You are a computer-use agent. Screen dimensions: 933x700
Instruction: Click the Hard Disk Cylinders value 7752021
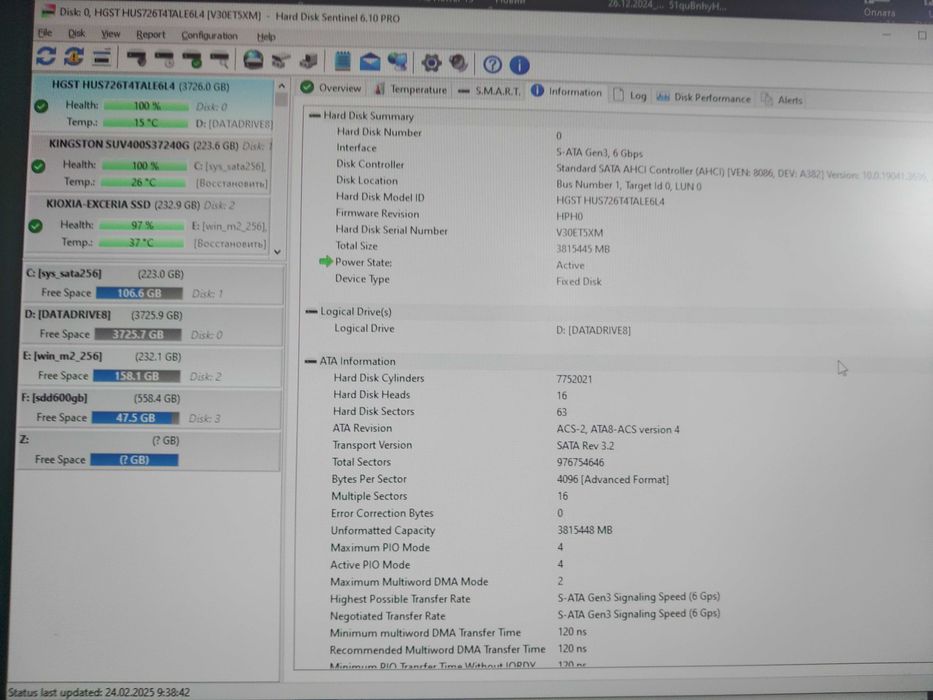click(x=574, y=379)
